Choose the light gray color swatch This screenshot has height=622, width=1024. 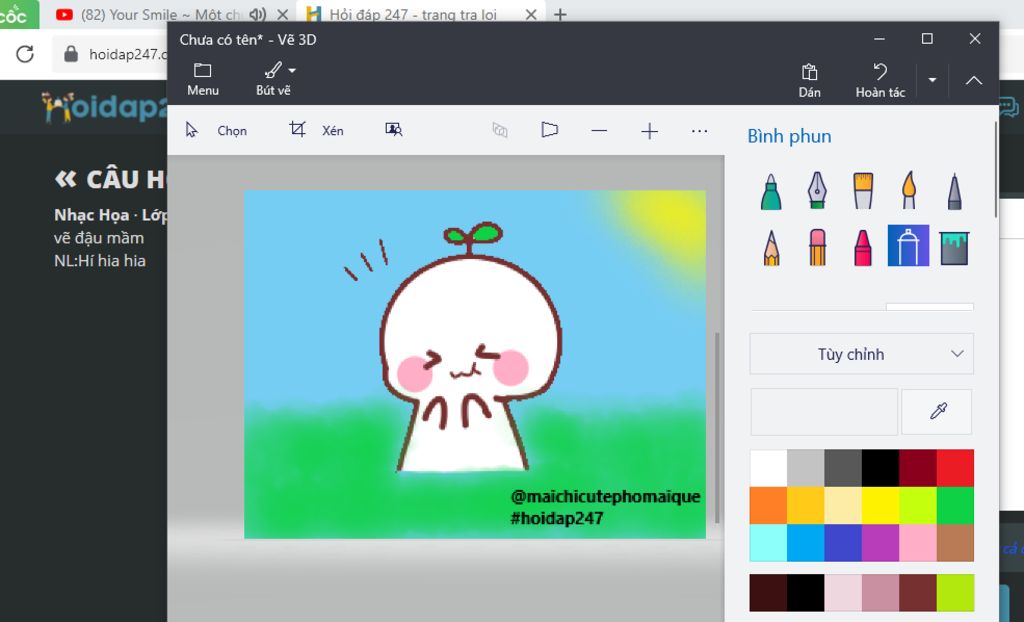(805, 468)
